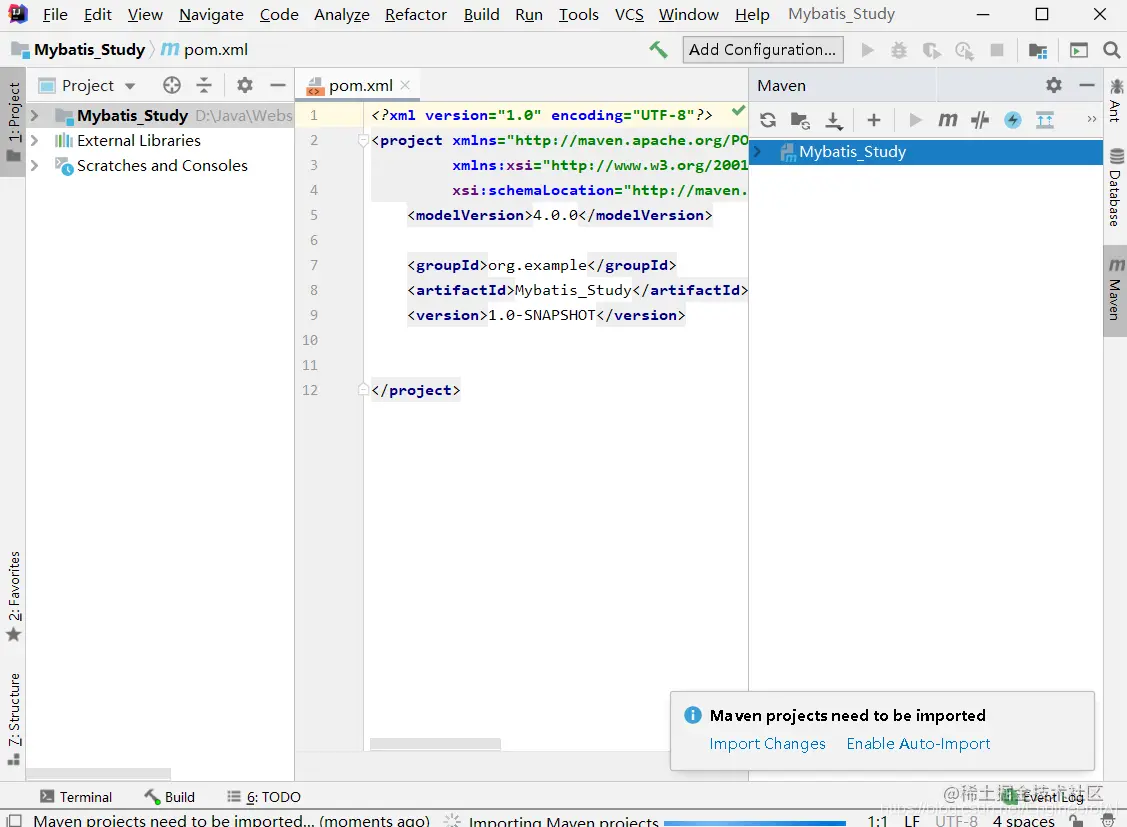The image size is (1127, 827).
Task: Click Mybatis_Study breadcrumb in navigation bar
Action: pyautogui.click(x=79, y=50)
